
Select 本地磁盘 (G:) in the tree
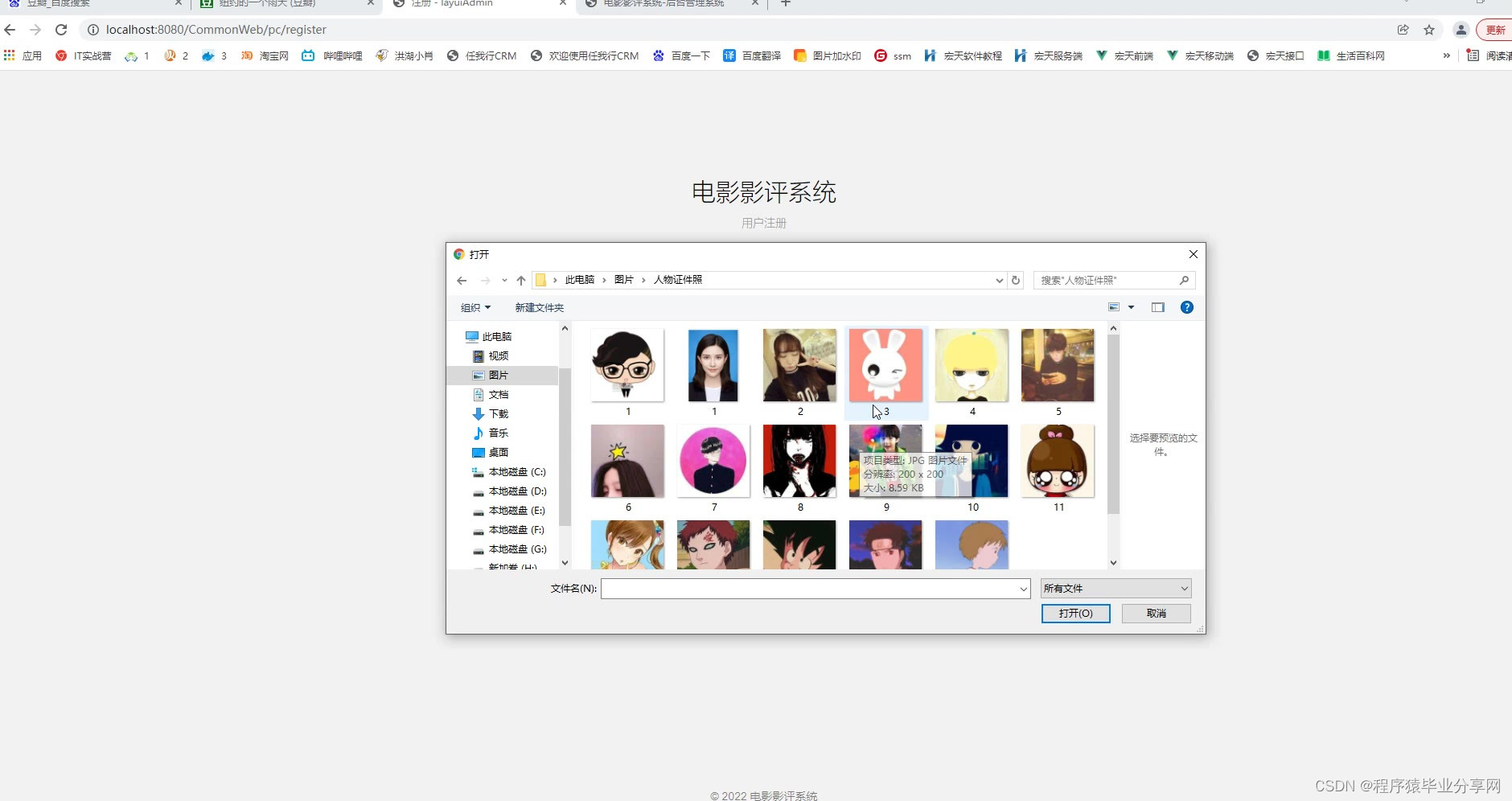[x=509, y=549]
